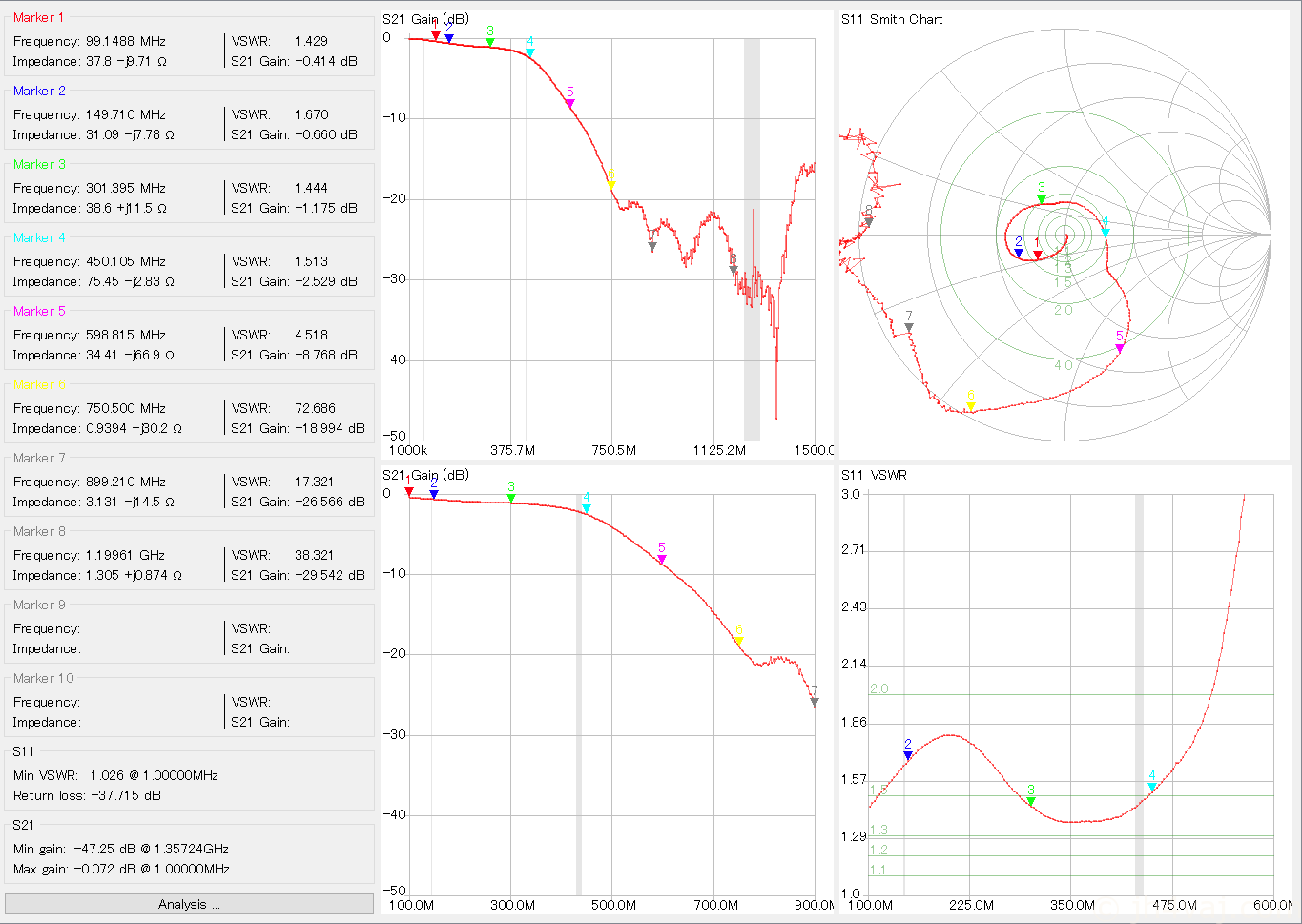Pick gray marker 8 on the Smith chart
This screenshot has width=1302, height=924.
pyautogui.click(x=869, y=221)
